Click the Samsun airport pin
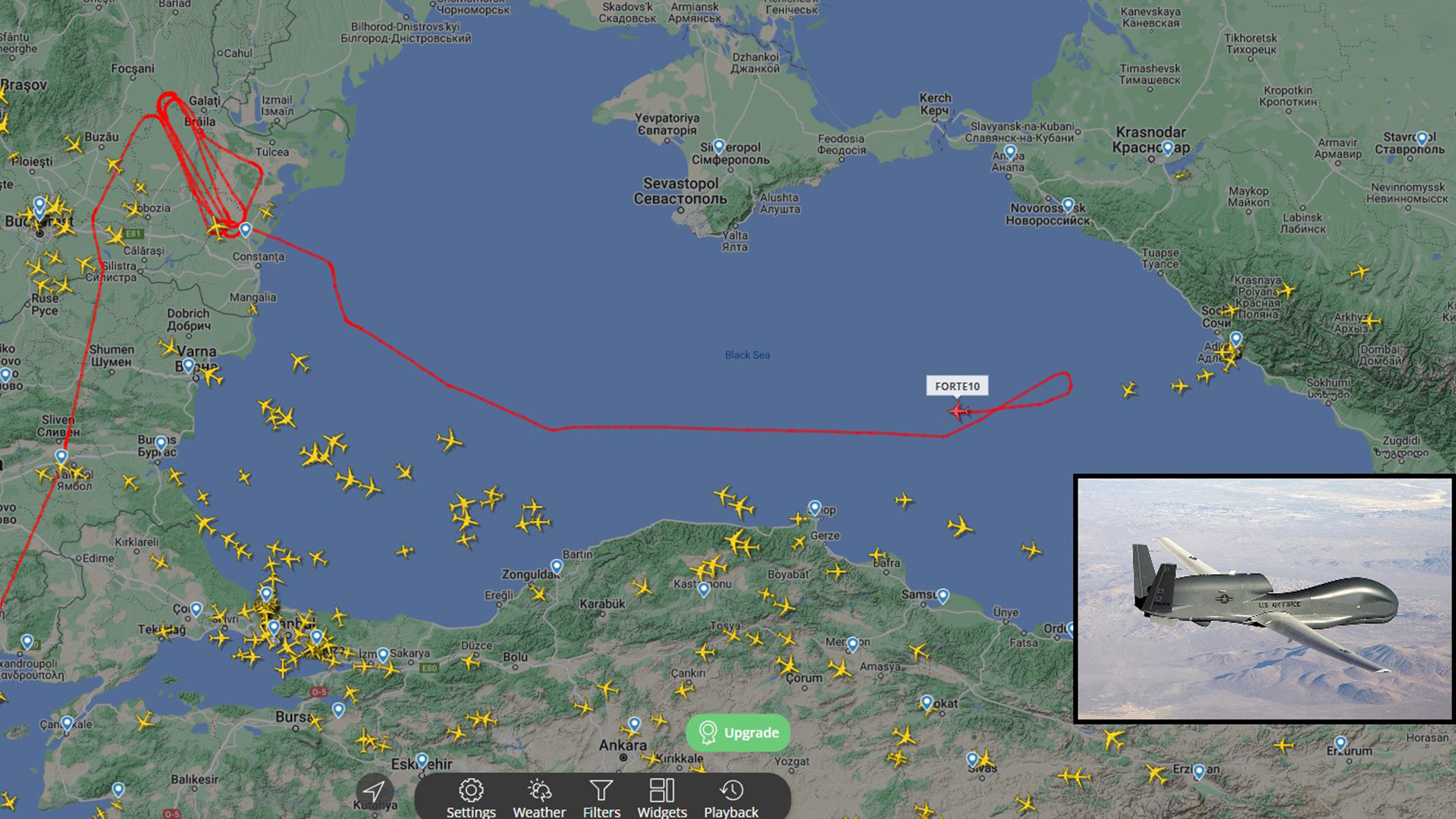Image resolution: width=1456 pixels, height=819 pixels. point(943,596)
